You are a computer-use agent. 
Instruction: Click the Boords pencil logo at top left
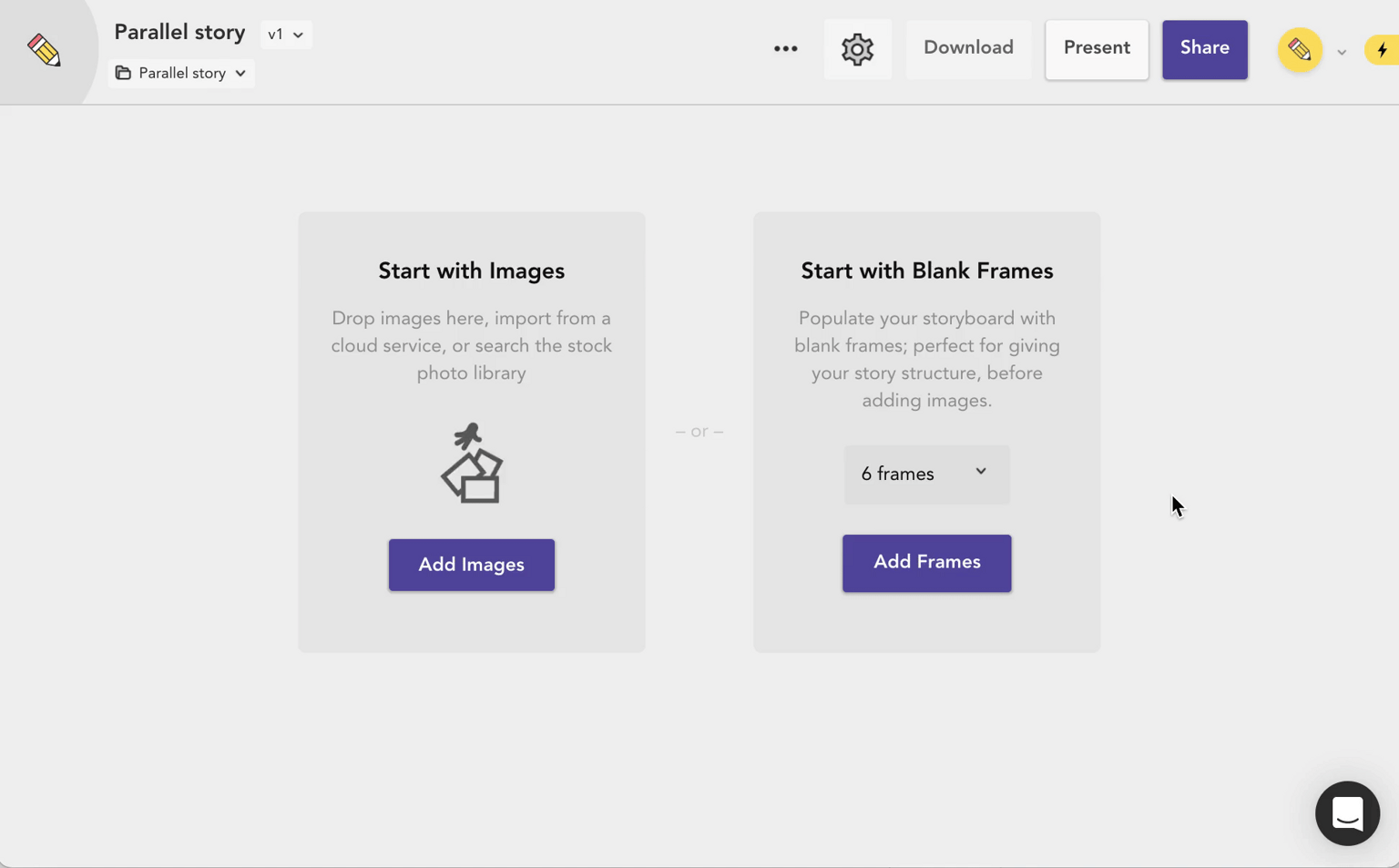point(44,50)
